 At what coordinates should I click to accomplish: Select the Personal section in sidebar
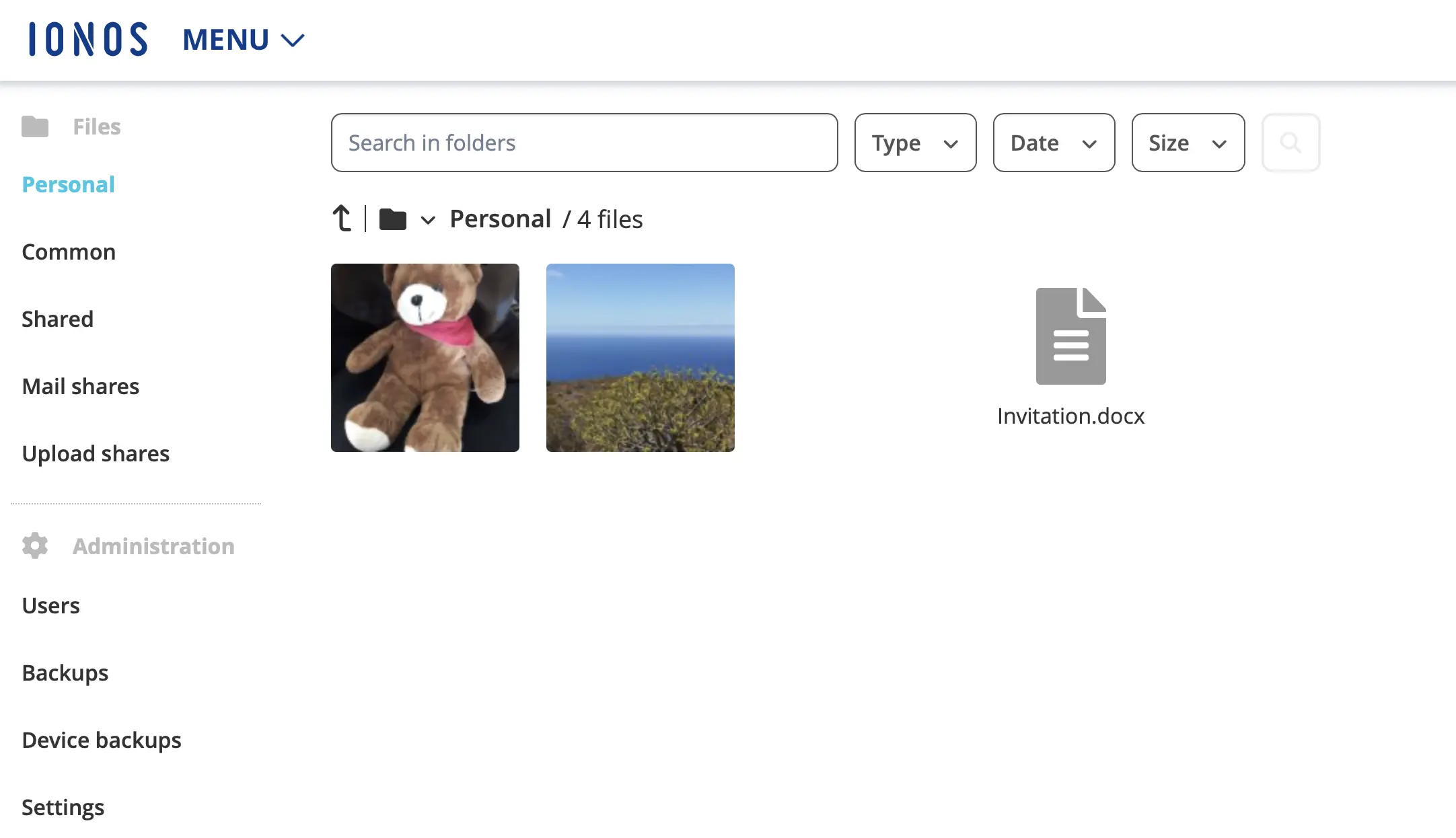coord(67,184)
